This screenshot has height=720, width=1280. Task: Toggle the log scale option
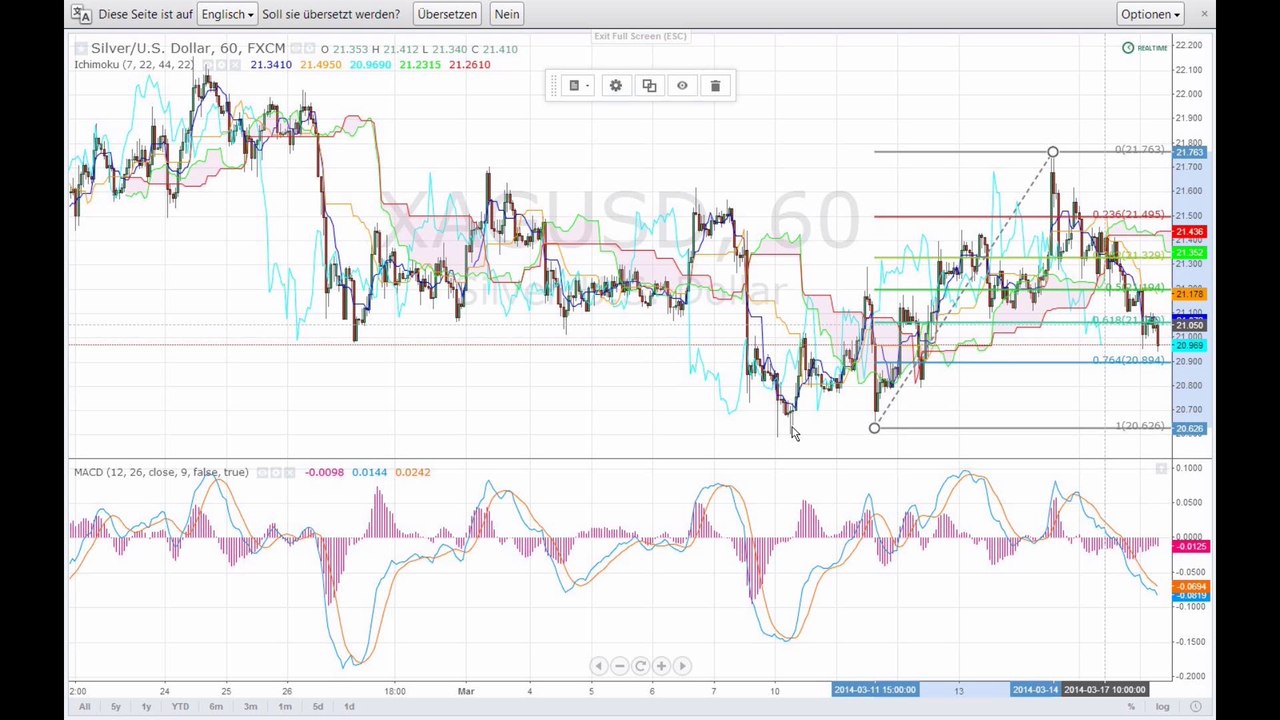point(1163,707)
